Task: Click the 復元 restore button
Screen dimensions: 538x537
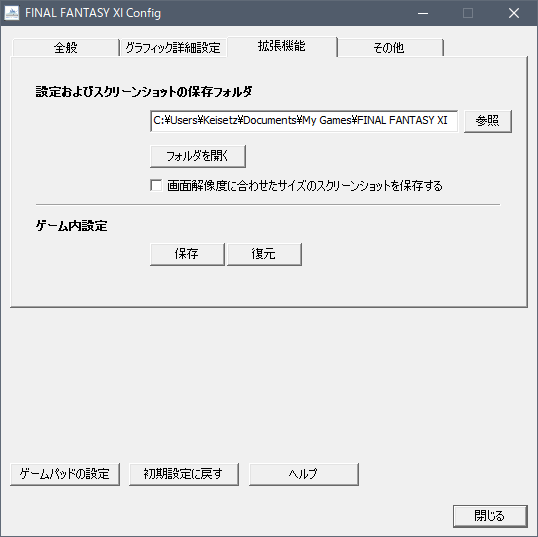Action: (x=264, y=254)
